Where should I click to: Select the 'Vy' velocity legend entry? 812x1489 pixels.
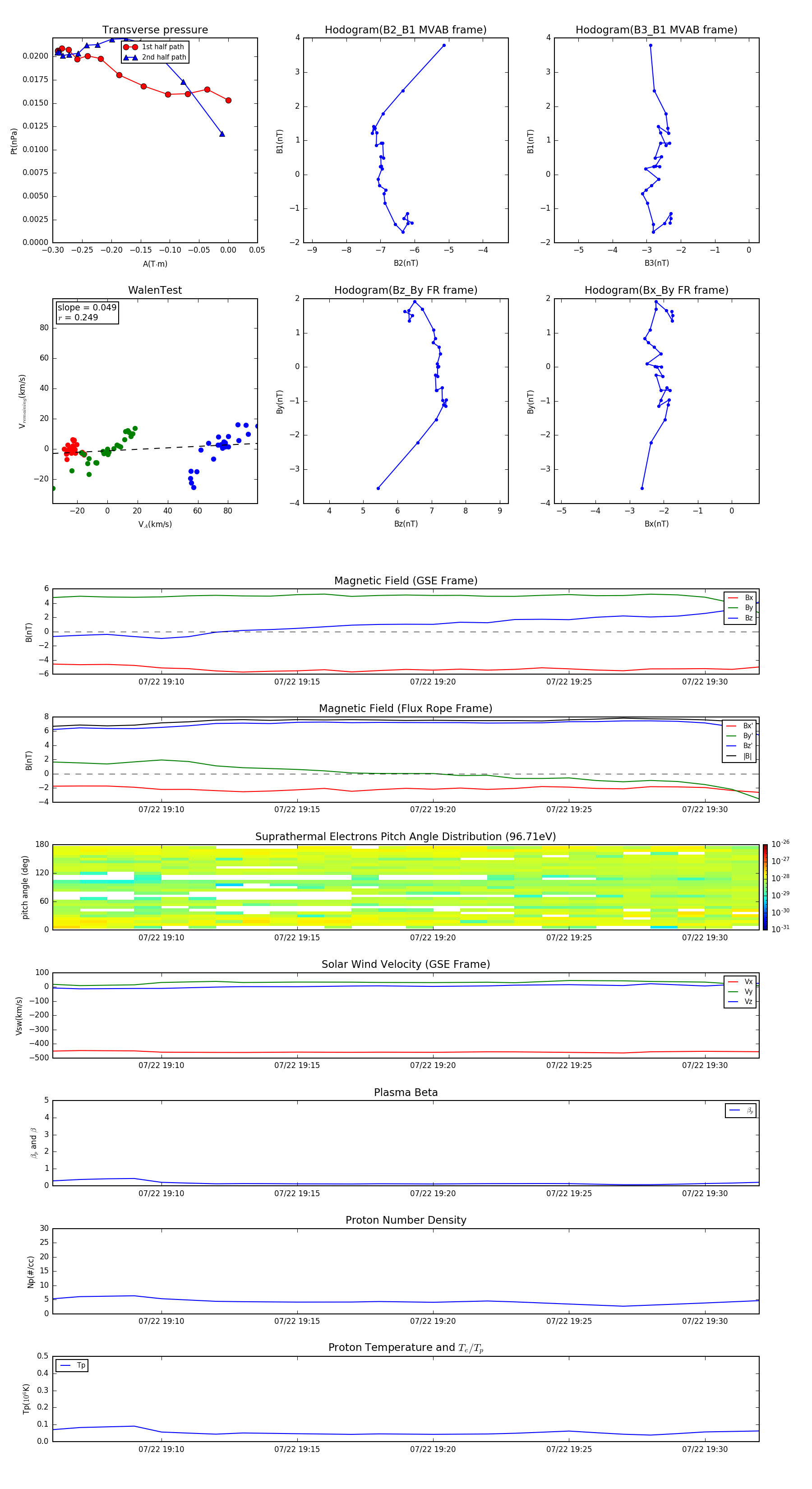(740, 991)
